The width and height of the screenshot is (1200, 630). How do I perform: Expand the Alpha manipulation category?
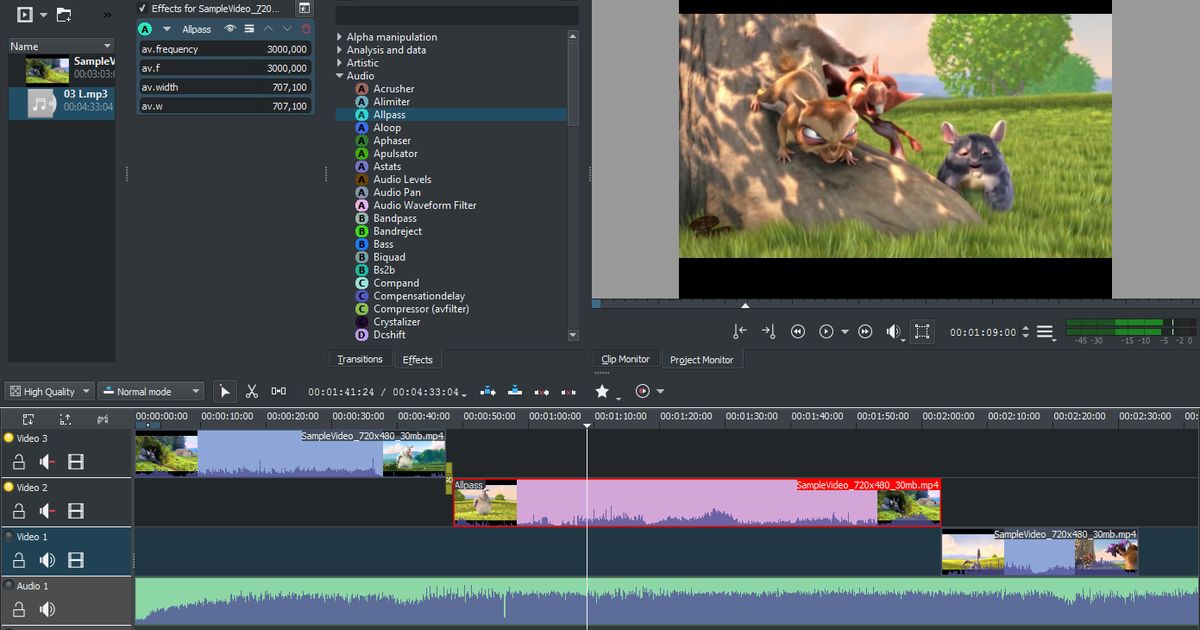340,37
